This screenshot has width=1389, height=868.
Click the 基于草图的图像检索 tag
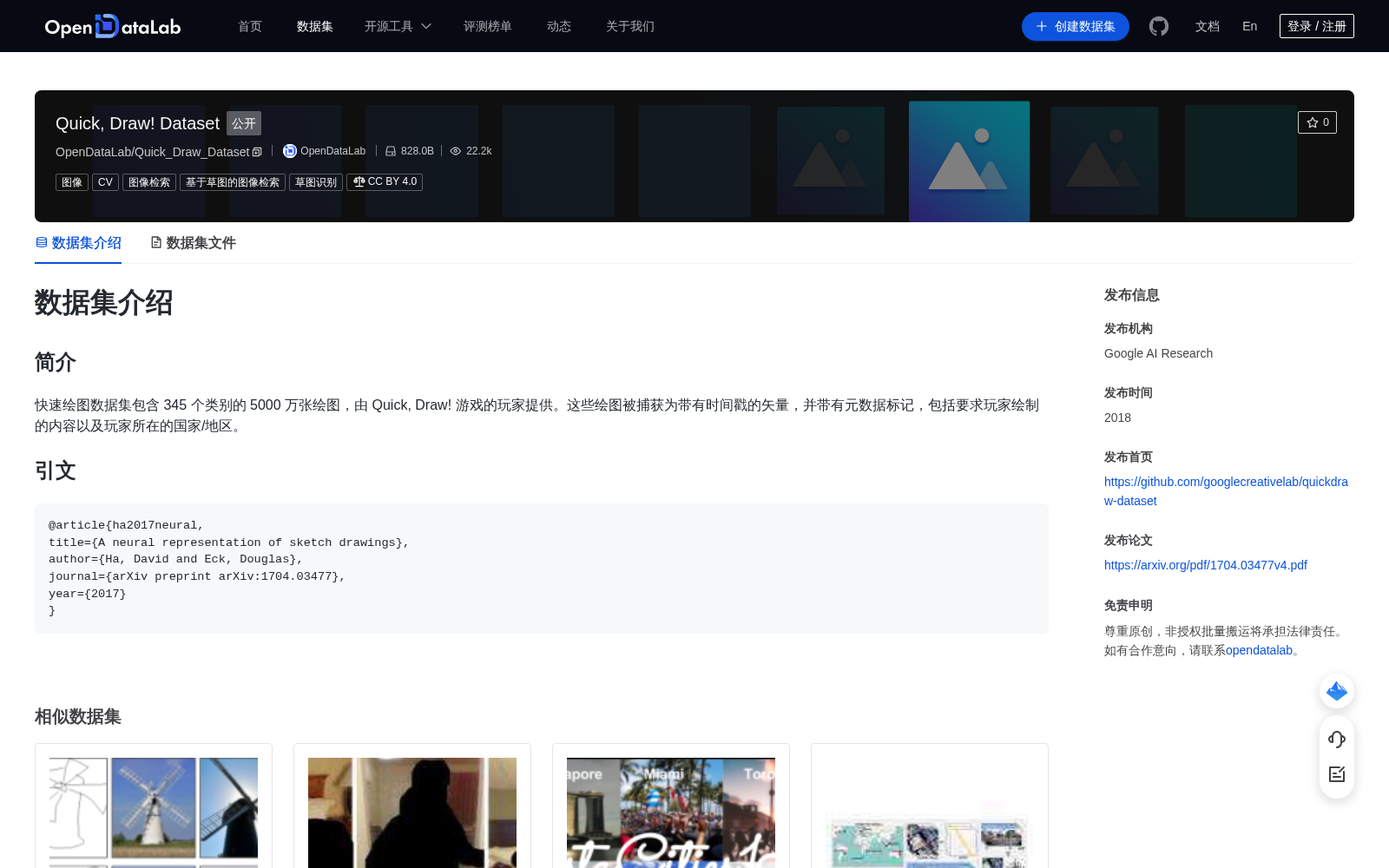click(x=233, y=182)
